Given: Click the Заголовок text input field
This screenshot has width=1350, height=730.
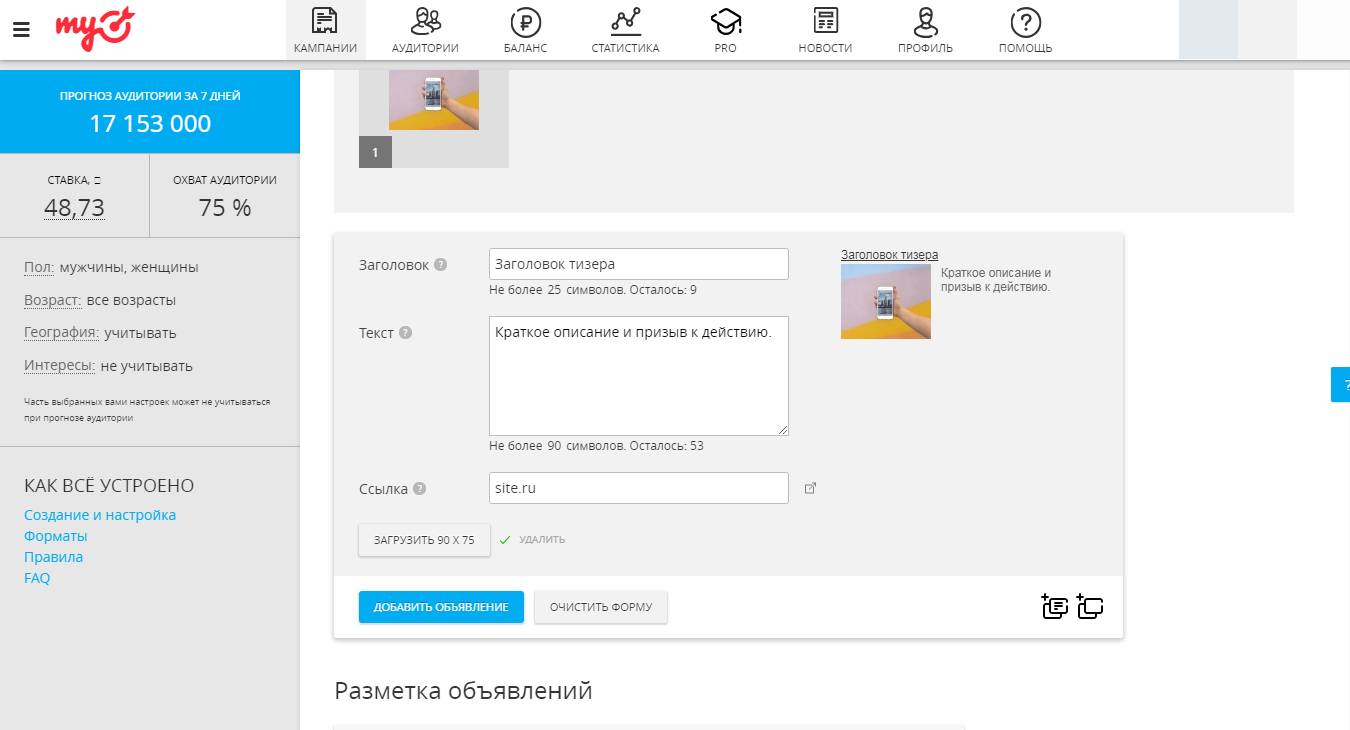Looking at the screenshot, I should [x=638, y=264].
